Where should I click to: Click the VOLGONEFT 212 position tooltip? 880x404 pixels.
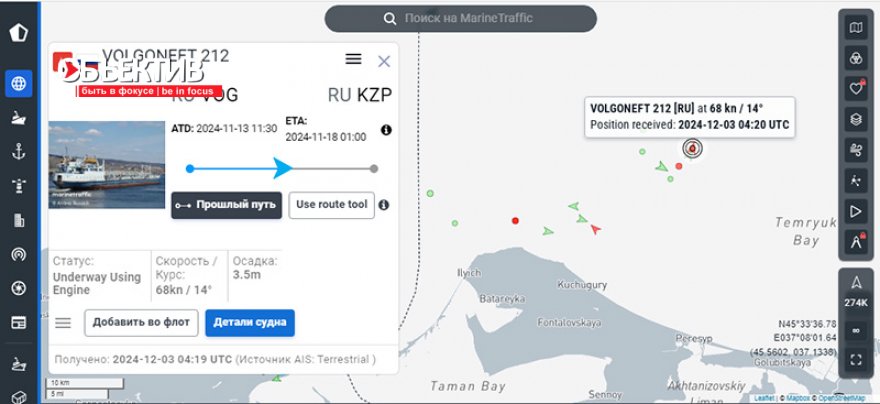(690, 117)
